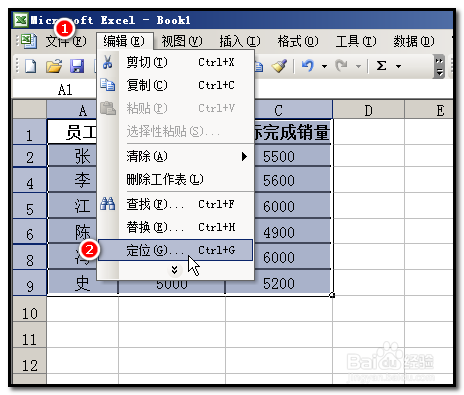Select row 1 header
The image size is (464, 395).
30,132
